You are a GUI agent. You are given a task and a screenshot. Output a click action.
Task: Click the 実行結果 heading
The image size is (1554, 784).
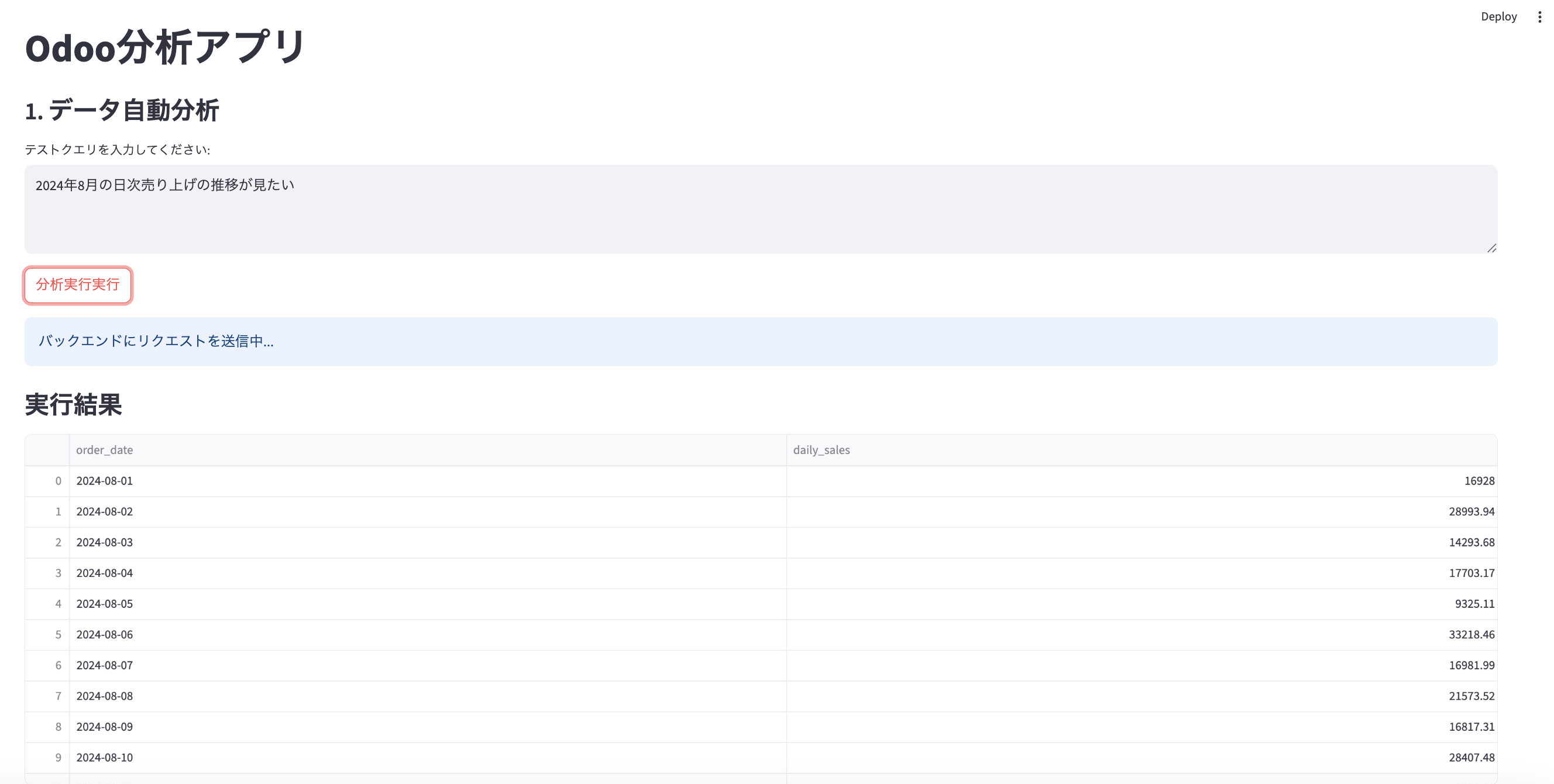(73, 405)
